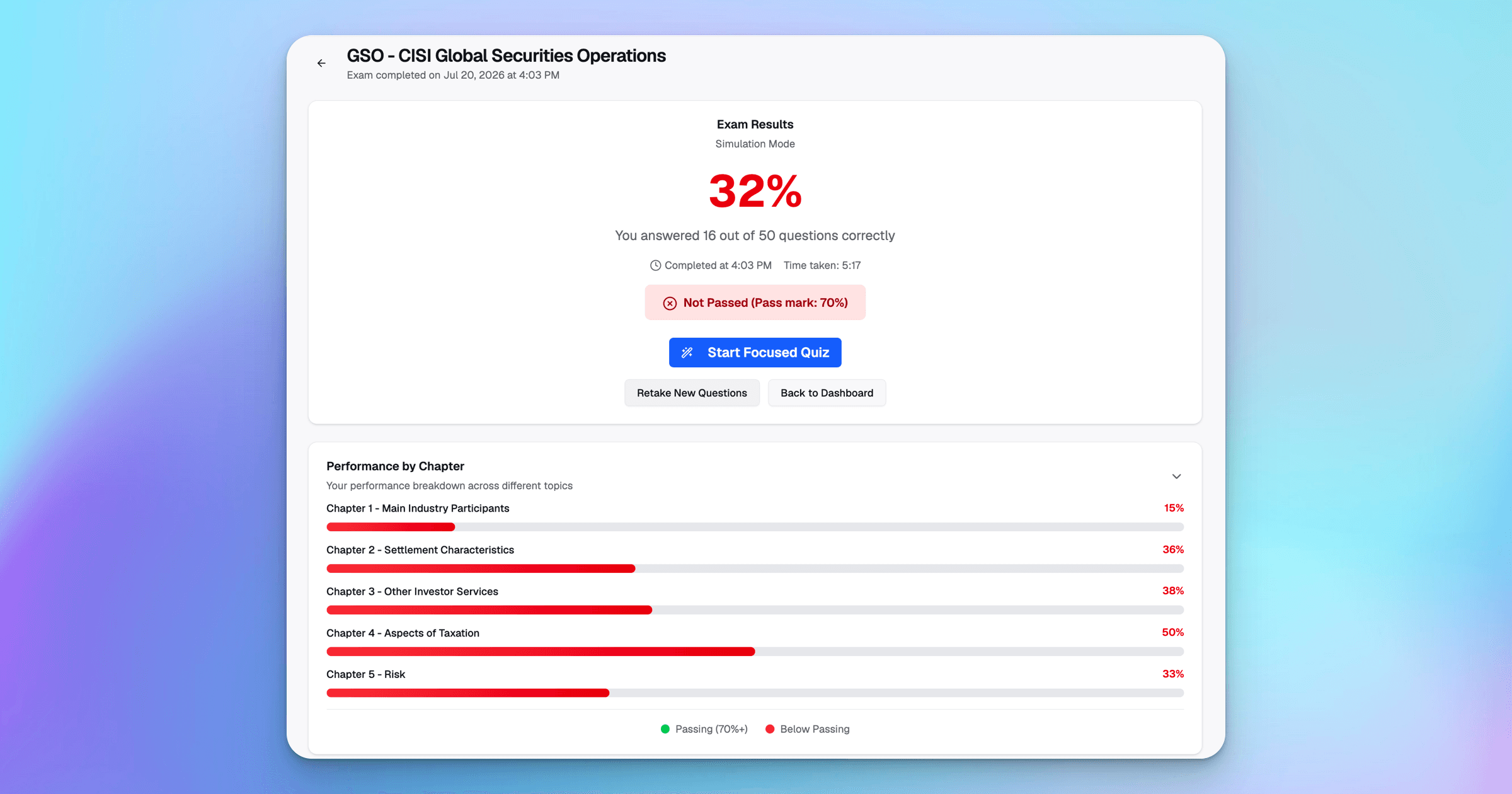Click the Below Passing legend label

[815, 729]
